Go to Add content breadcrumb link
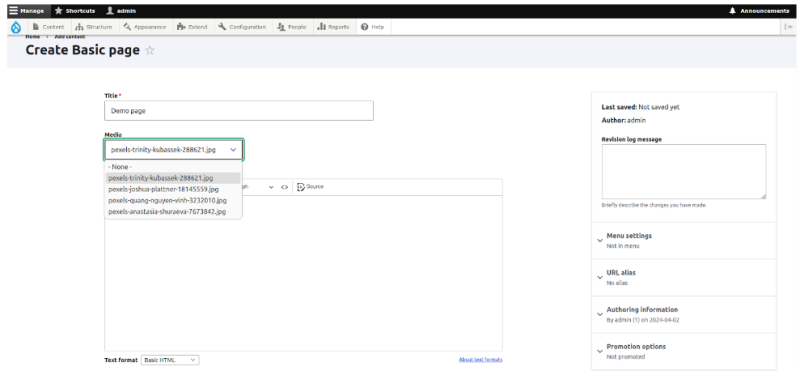This screenshot has width=800, height=375. [70, 37]
